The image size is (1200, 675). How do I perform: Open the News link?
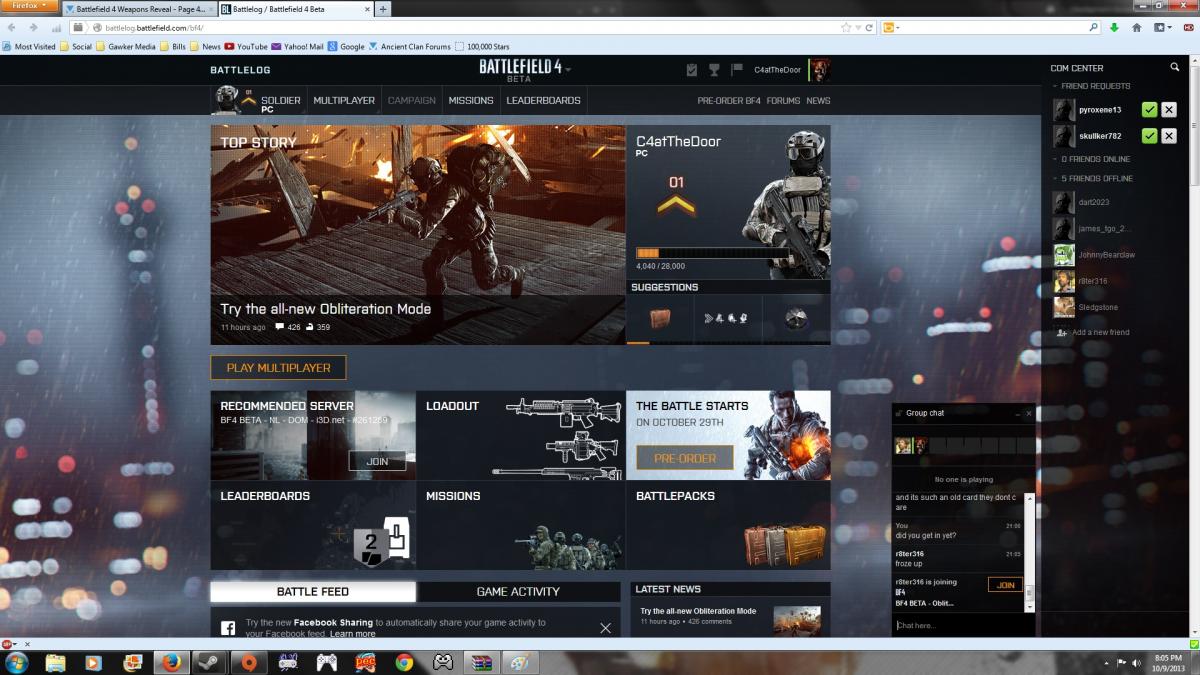[818, 100]
